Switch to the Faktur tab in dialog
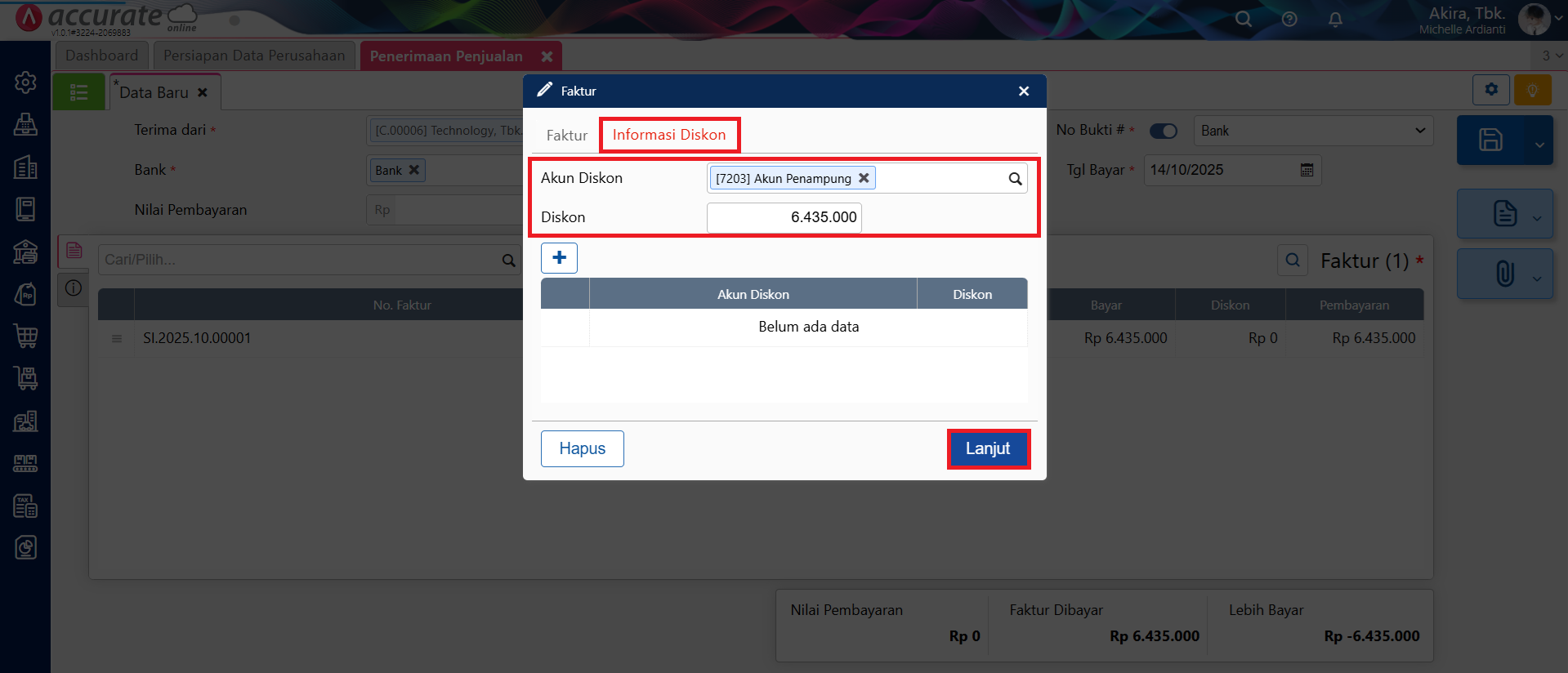The height and width of the screenshot is (673, 1568). (x=566, y=136)
